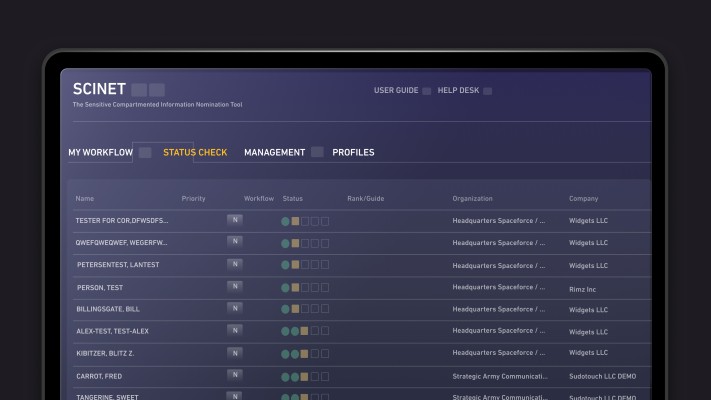Image resolution: width=711 pixels, height=400 pixels.
Task: Click status indicator for PERSON, TEST
Action: [x=305, y=288]
